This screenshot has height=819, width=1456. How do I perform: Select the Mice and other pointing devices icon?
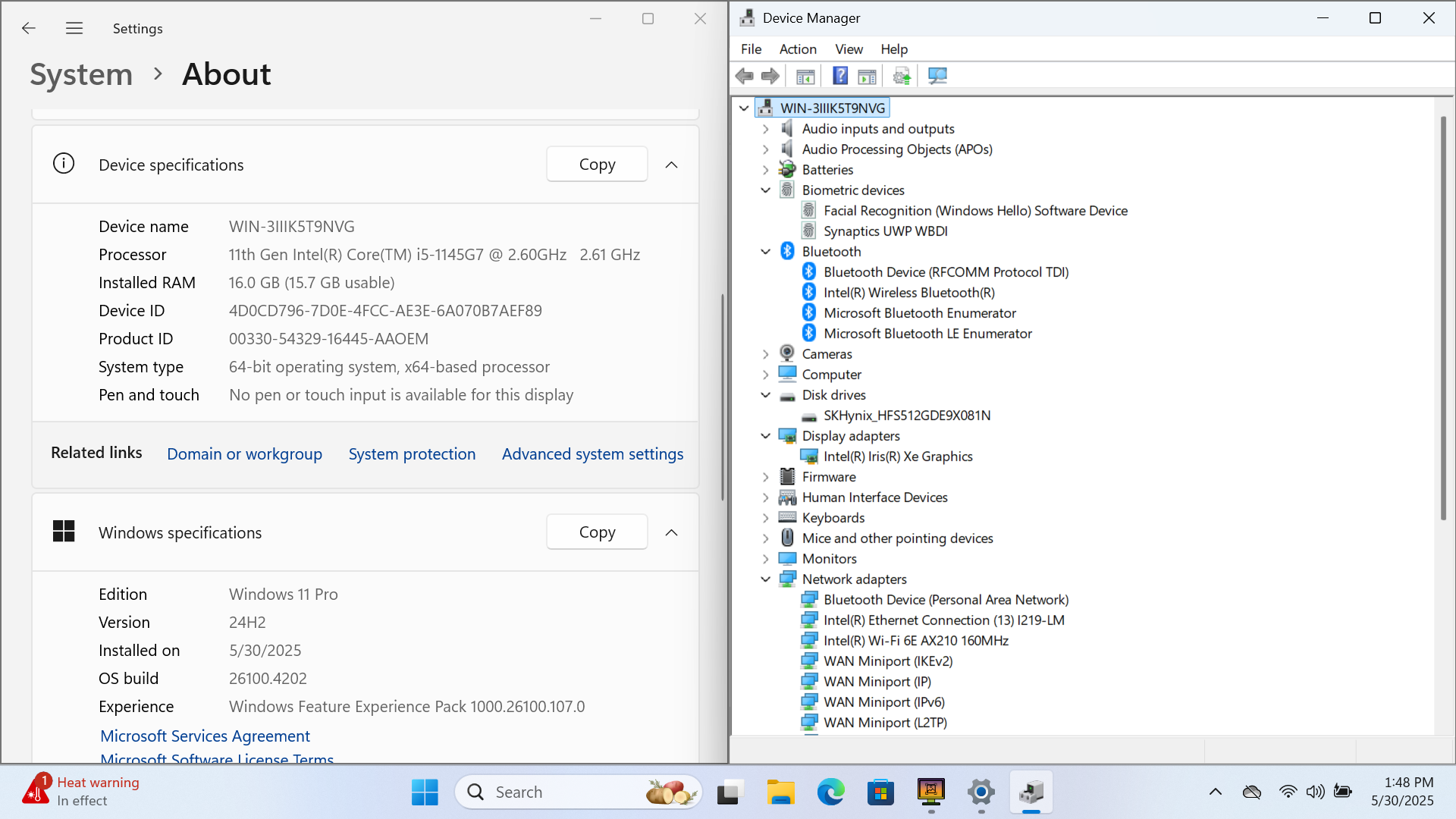pos(788,538)
